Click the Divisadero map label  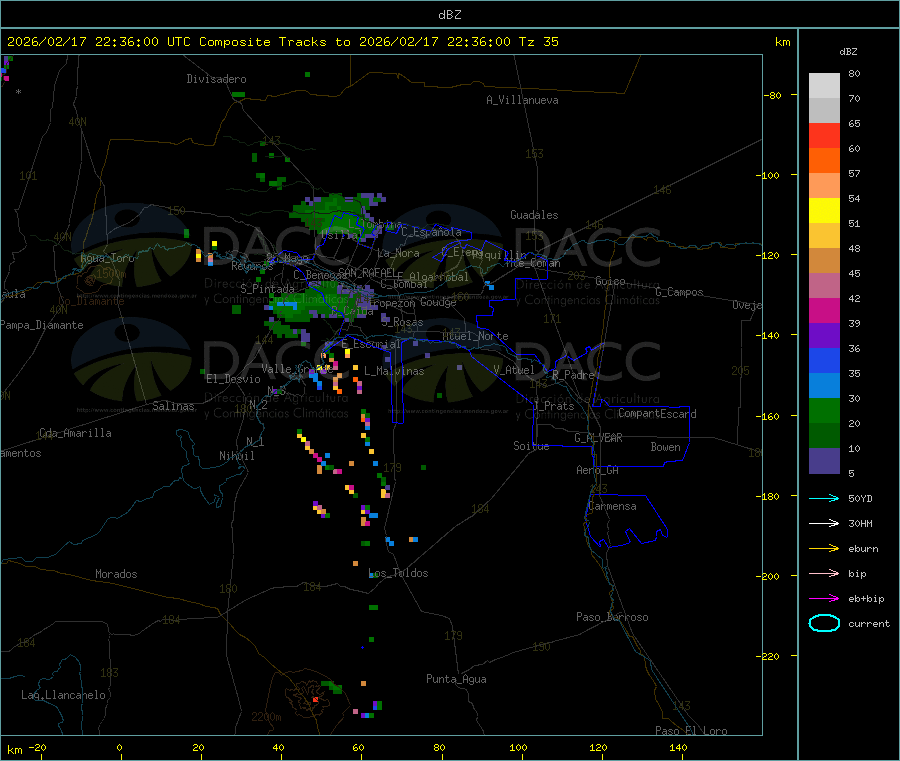pyautogui.click(x=216, y=79)
